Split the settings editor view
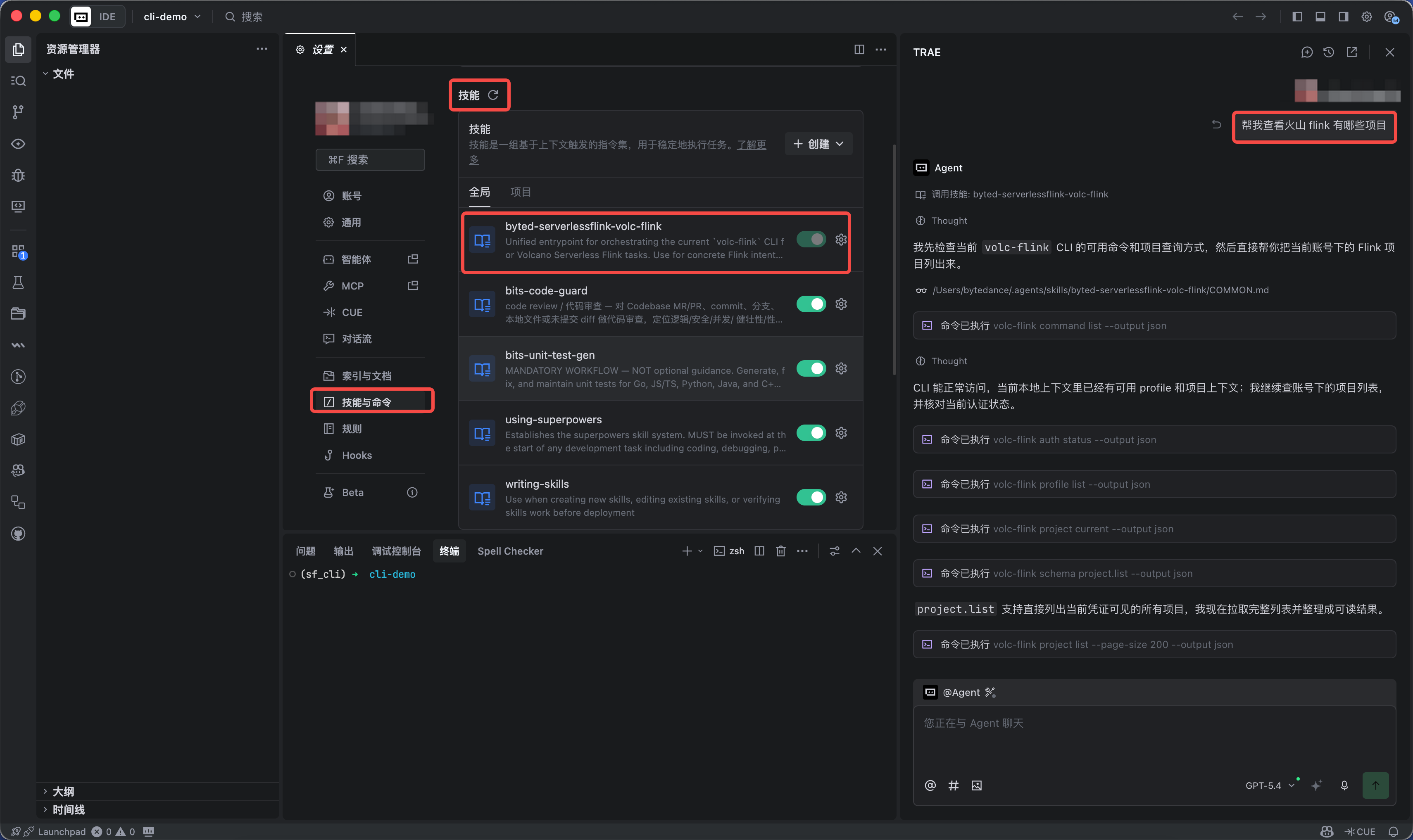 pyautogui.click(x=859, y=50)
